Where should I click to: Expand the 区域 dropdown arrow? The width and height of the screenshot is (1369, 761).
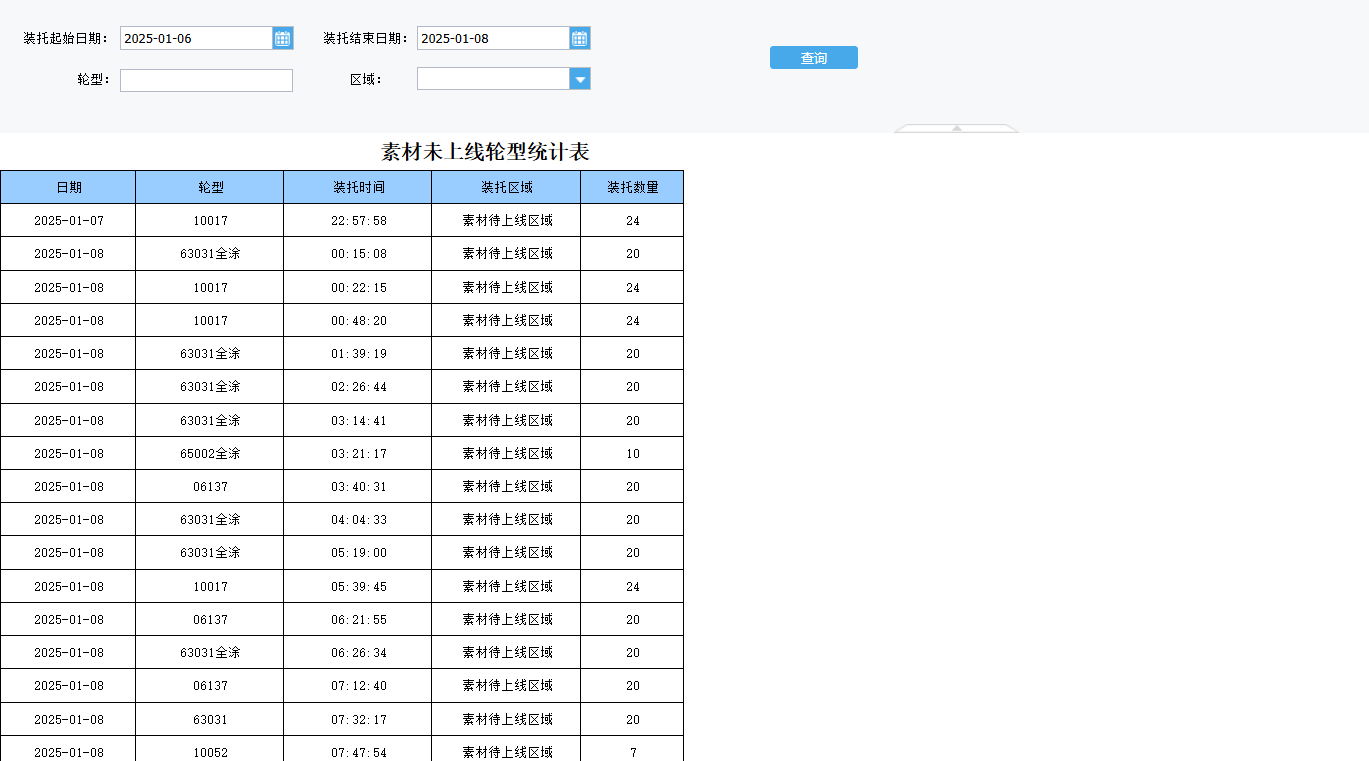(580, 79)
